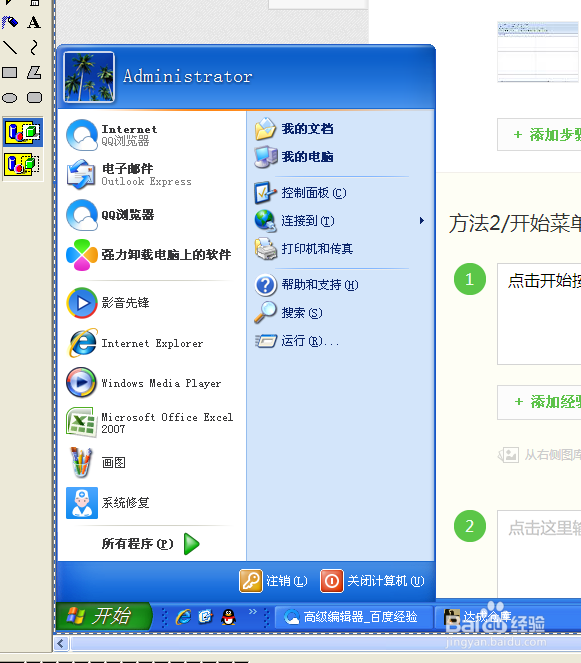
Task: Open 强力卸载电脑上的软件
Action: [x=151, y=255]
